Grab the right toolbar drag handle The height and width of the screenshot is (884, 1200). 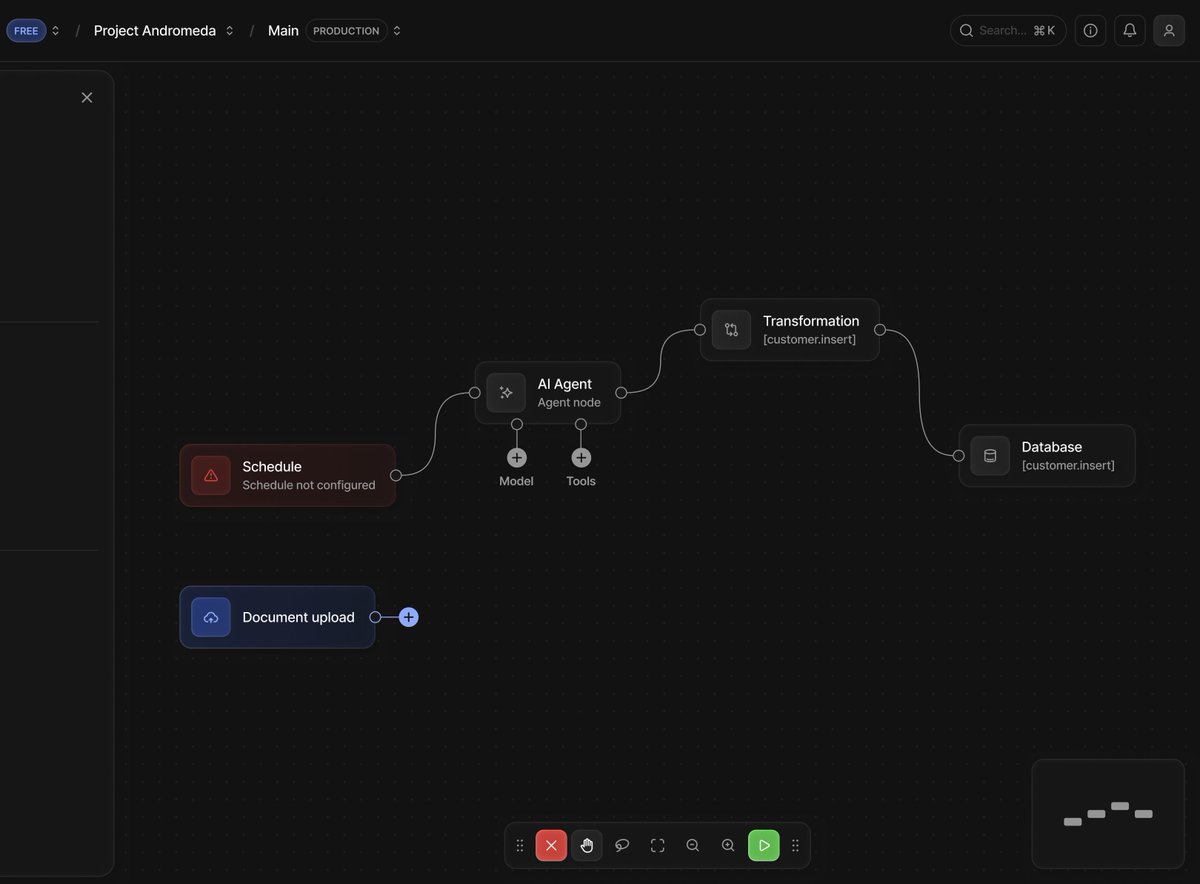click(x=795, y=846)
